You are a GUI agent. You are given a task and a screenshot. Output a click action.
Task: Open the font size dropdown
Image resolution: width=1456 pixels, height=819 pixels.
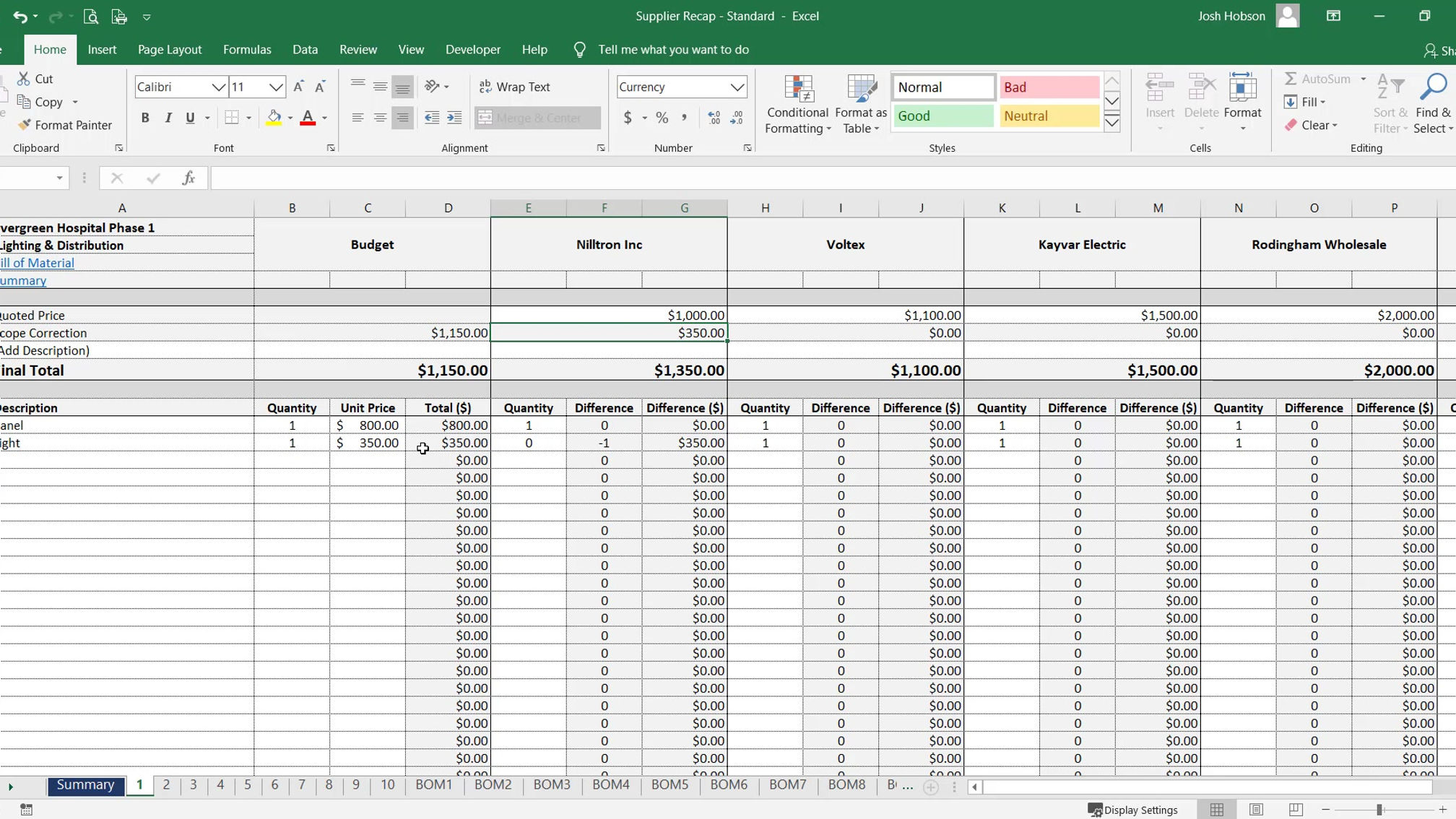coord(276,87)
